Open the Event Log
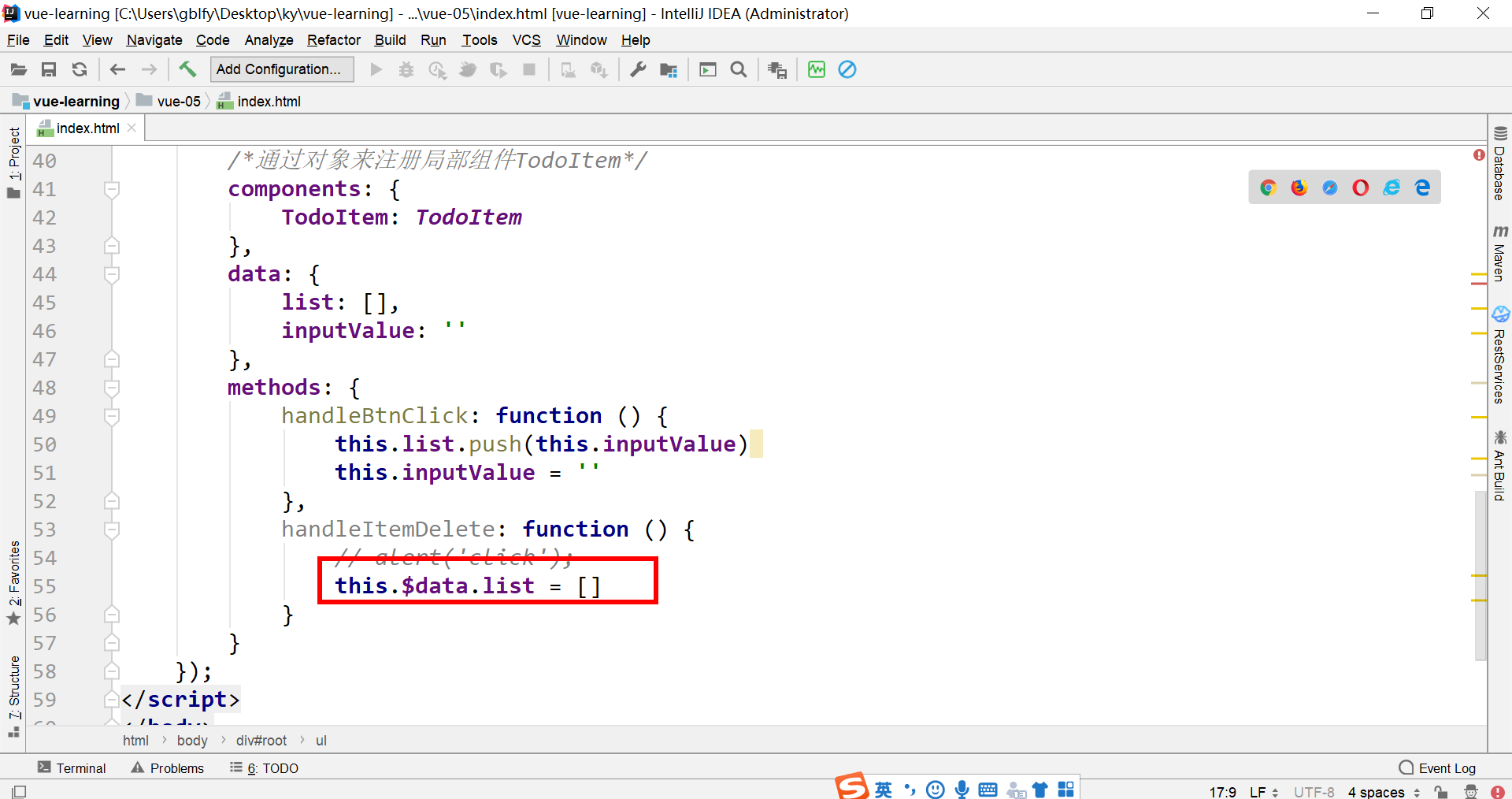Viewport: 1512px width, 799px height. pos(1438,768)
